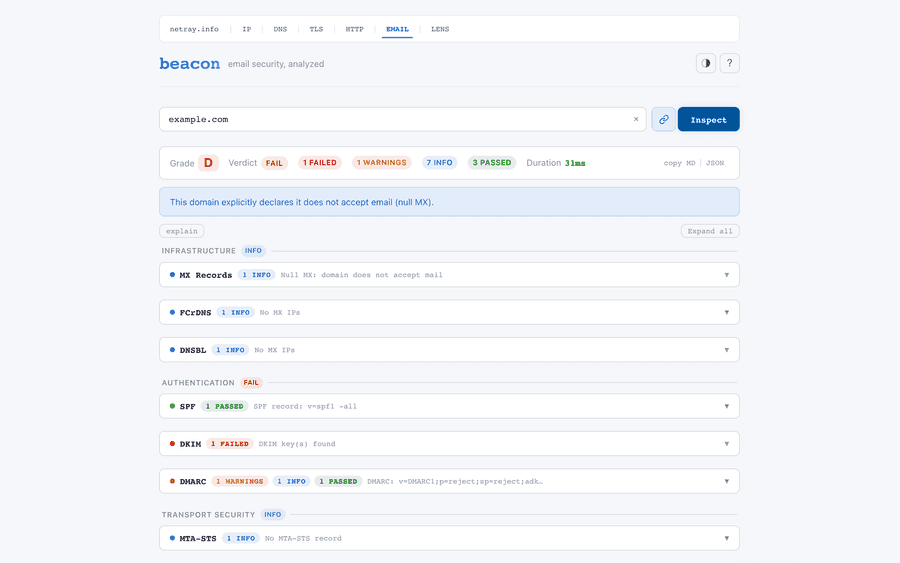900x563 pixels.
Task: Clear the domain input with X icon
Action: [636, 119]
